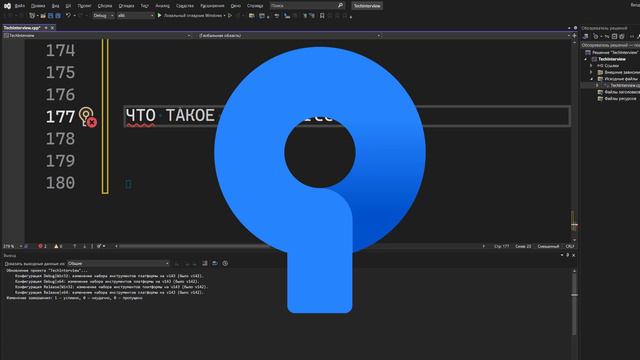Click the yellow warning count indicator
The image size is (640, 360).
[x=58, y=246]
